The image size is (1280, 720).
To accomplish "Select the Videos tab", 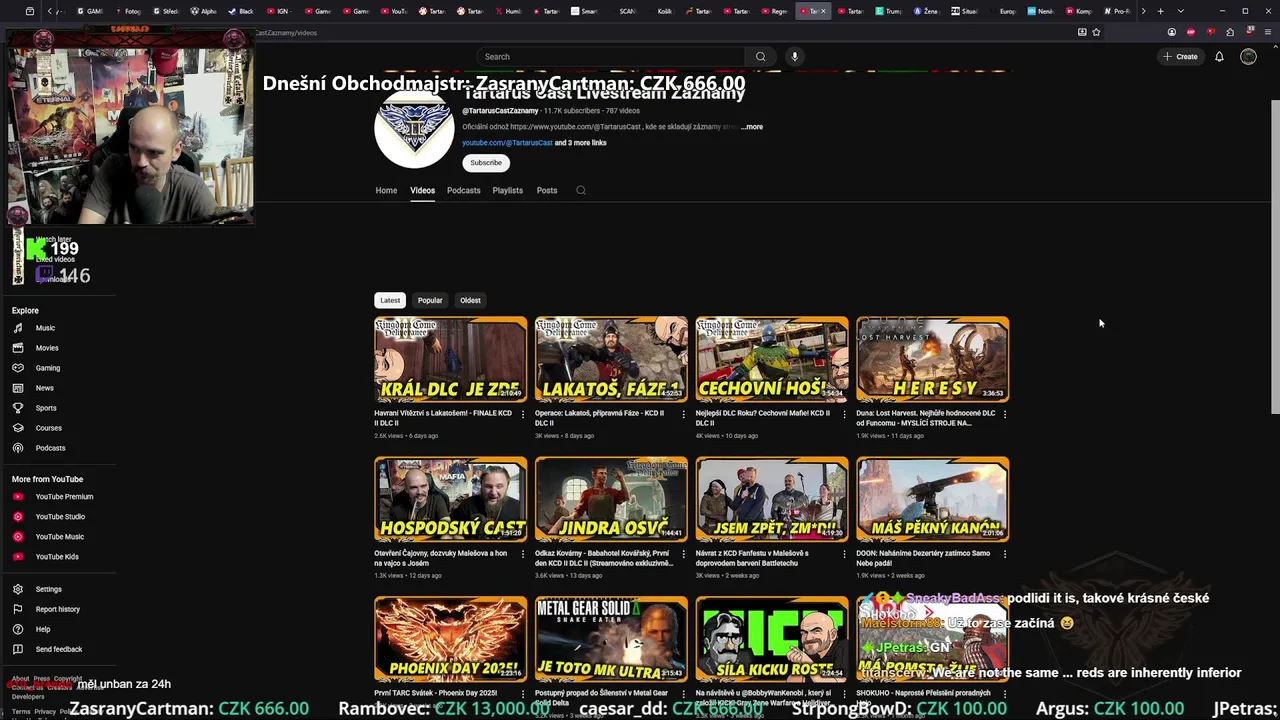I will click(422, 190).
